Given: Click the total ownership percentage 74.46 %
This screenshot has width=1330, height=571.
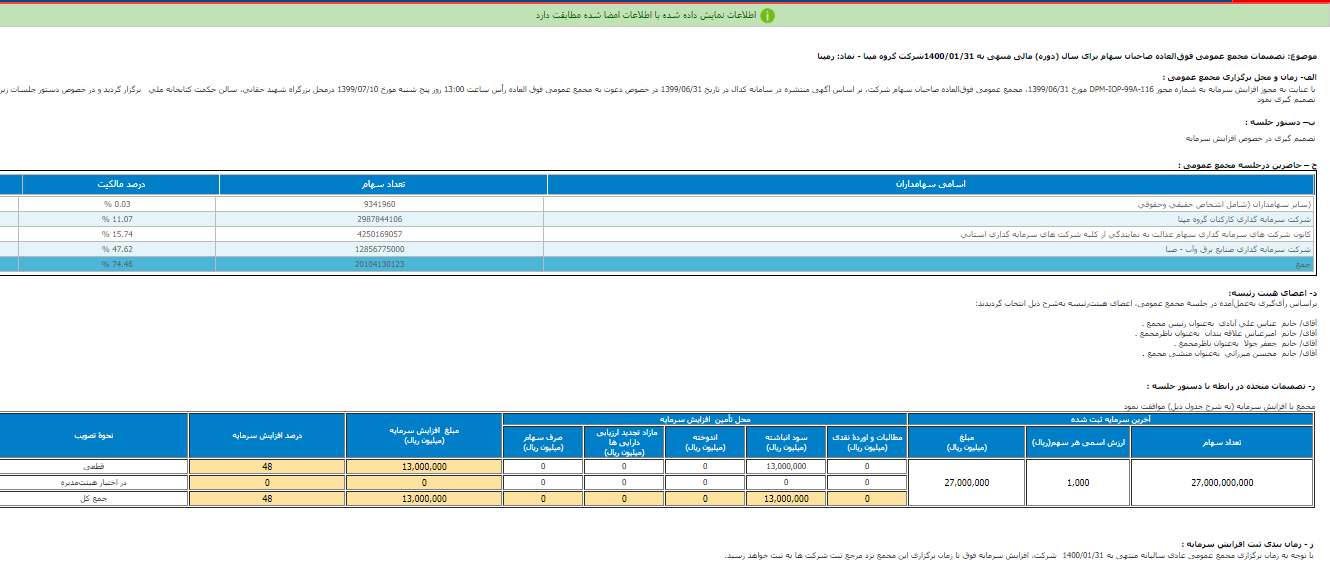Looking at the screenshot, I should click(x=119, y=264).
